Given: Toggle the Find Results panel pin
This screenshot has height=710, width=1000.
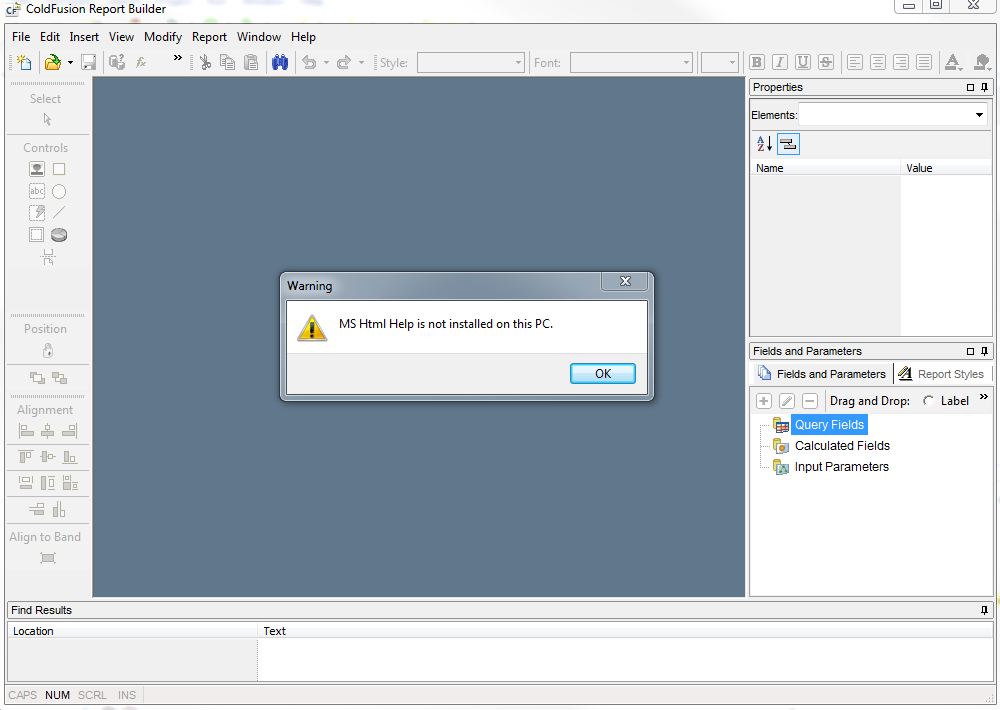Looking at the screenshot, I should [985, 610].
